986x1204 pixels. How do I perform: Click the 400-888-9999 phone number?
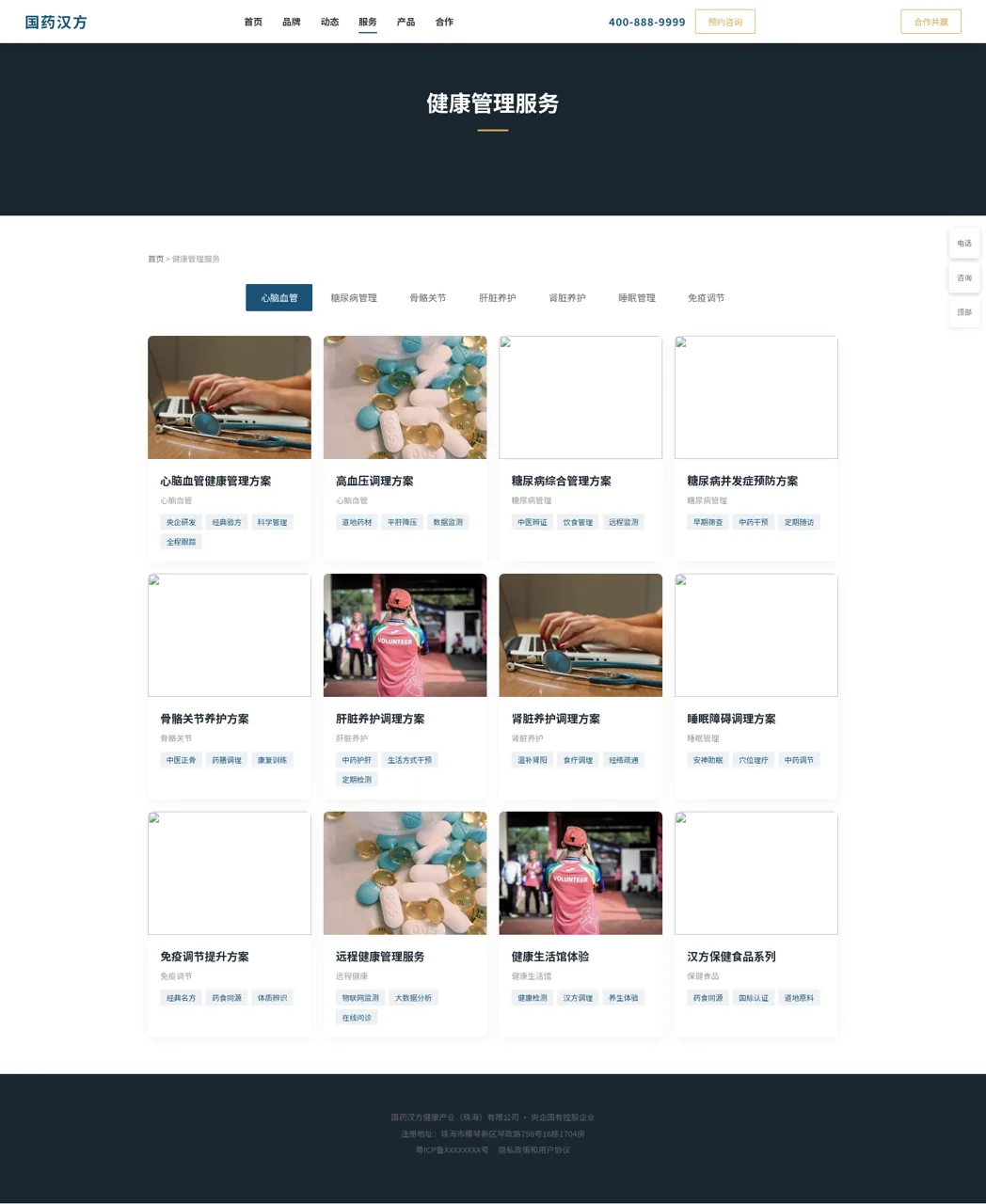[x=647, y=22]
